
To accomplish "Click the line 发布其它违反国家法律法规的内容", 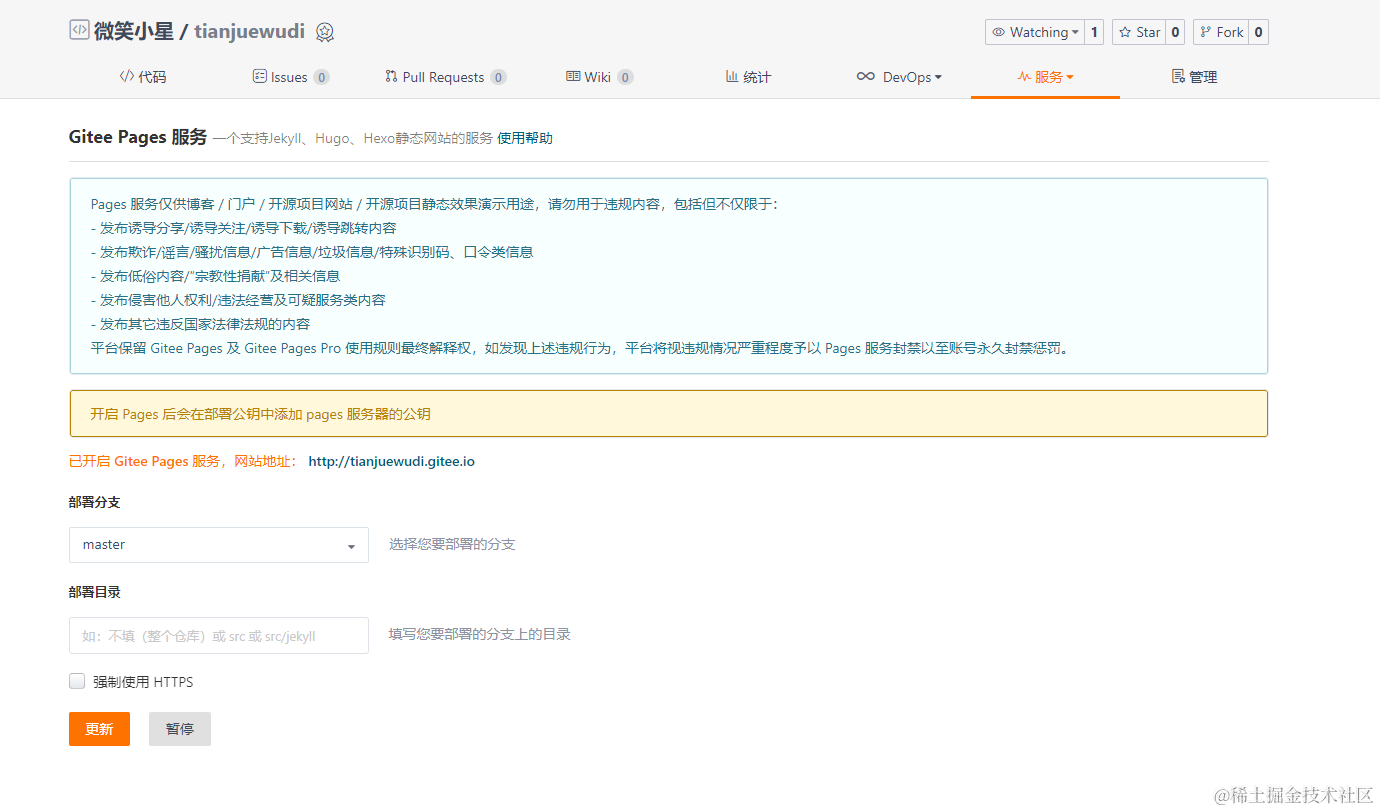I will [x=200, y=324].
